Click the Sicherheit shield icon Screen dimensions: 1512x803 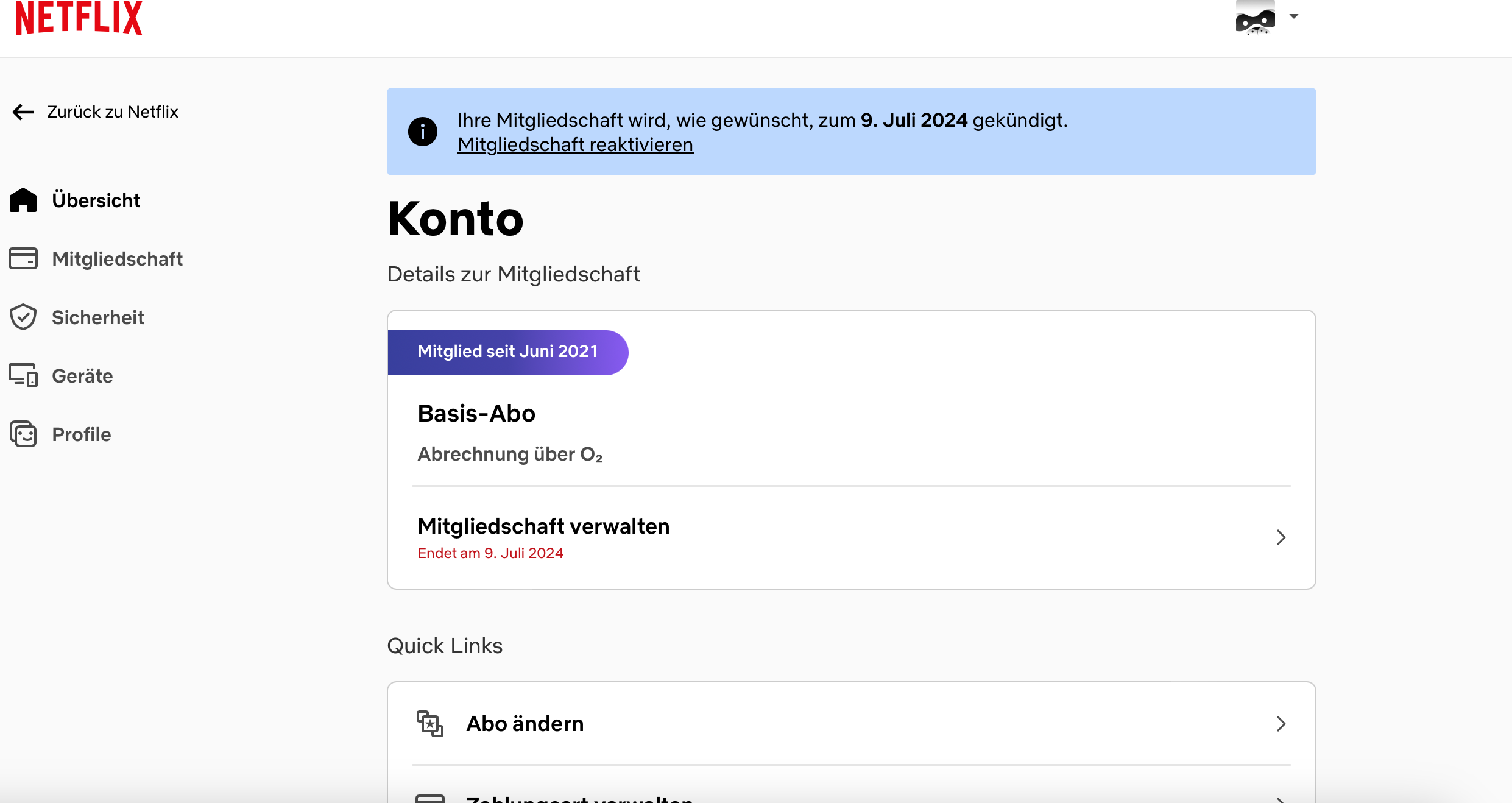coord(23,317)
